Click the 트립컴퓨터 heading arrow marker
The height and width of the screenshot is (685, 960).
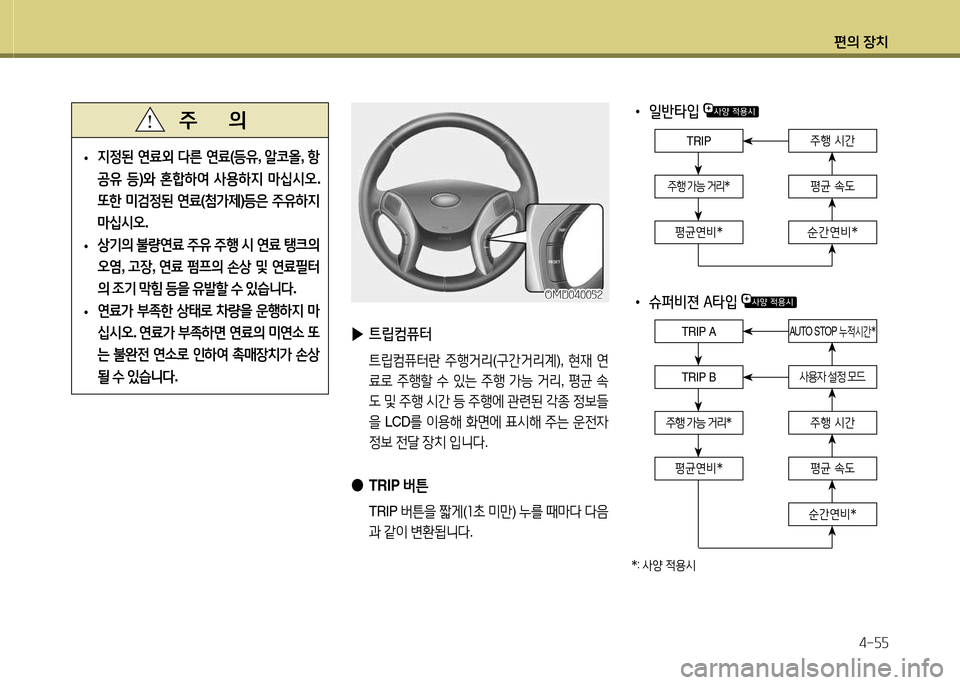[x=358, y=334]
